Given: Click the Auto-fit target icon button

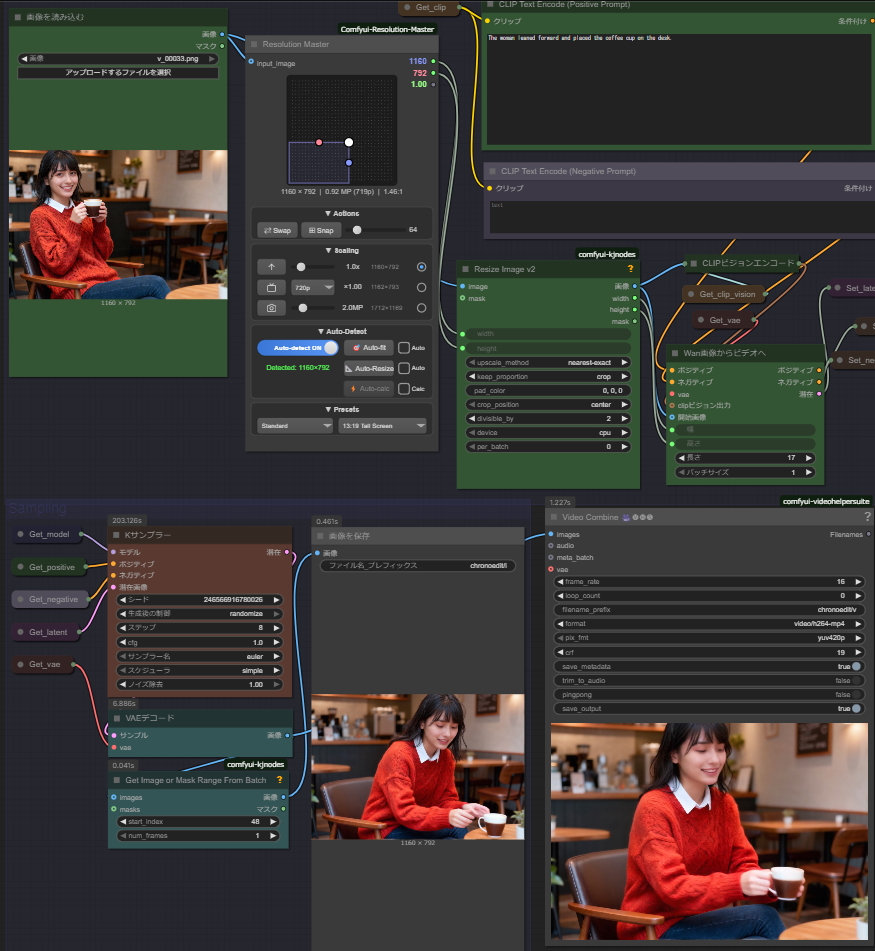Looking at the screenshot, I should click(369, 348).
